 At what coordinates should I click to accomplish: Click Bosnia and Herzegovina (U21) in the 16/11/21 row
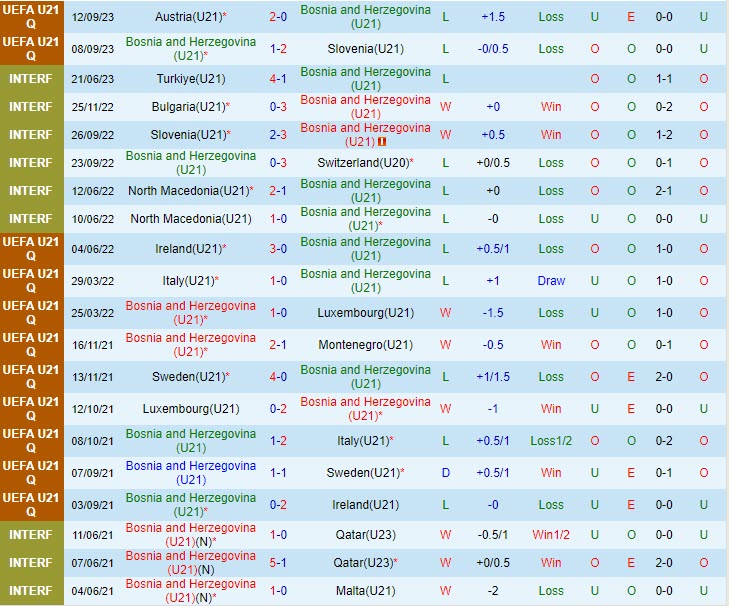(x=191, y=345)
